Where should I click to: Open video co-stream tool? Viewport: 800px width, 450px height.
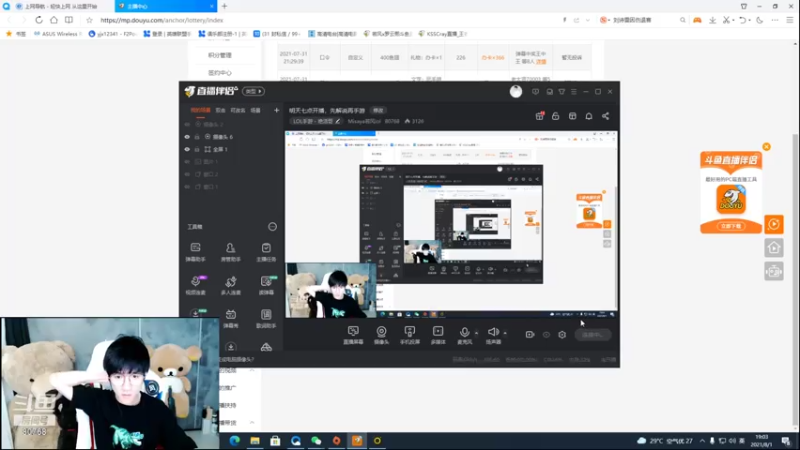pos(195,285)
